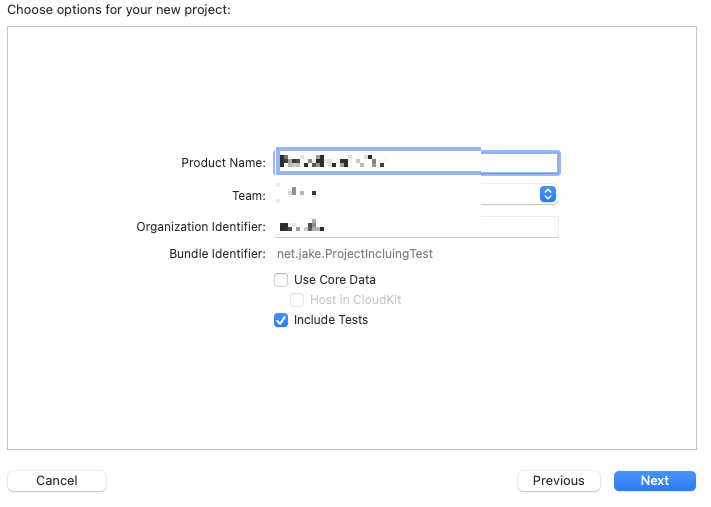Click the "Use Core Data" label text
711x507 pixels.
pyautogui.click(x=334, y=280)
